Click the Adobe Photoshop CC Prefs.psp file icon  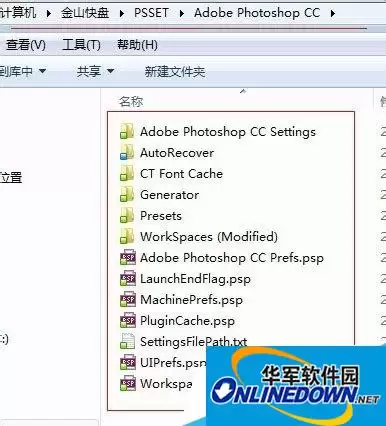(127, 257)
